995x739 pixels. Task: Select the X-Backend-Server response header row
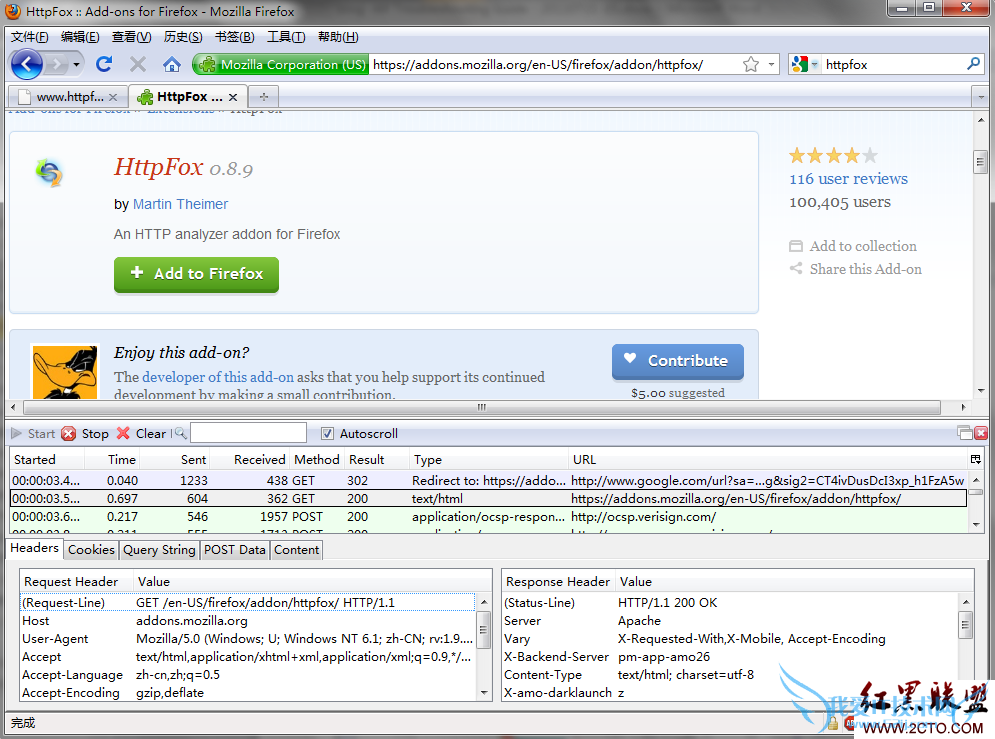(730, 657)
